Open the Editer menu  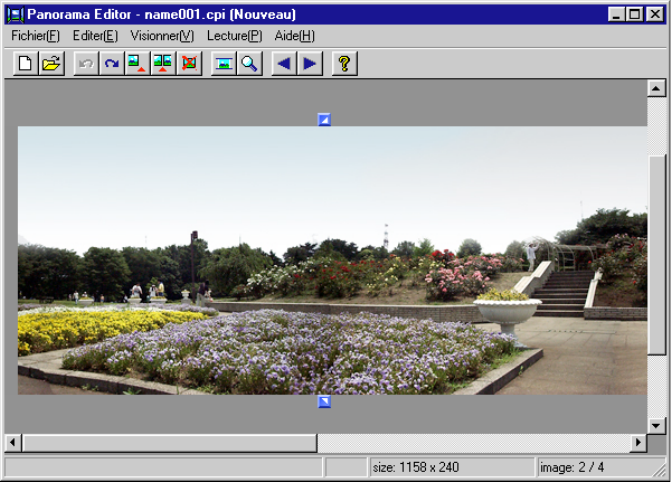(x=95, y=35)
